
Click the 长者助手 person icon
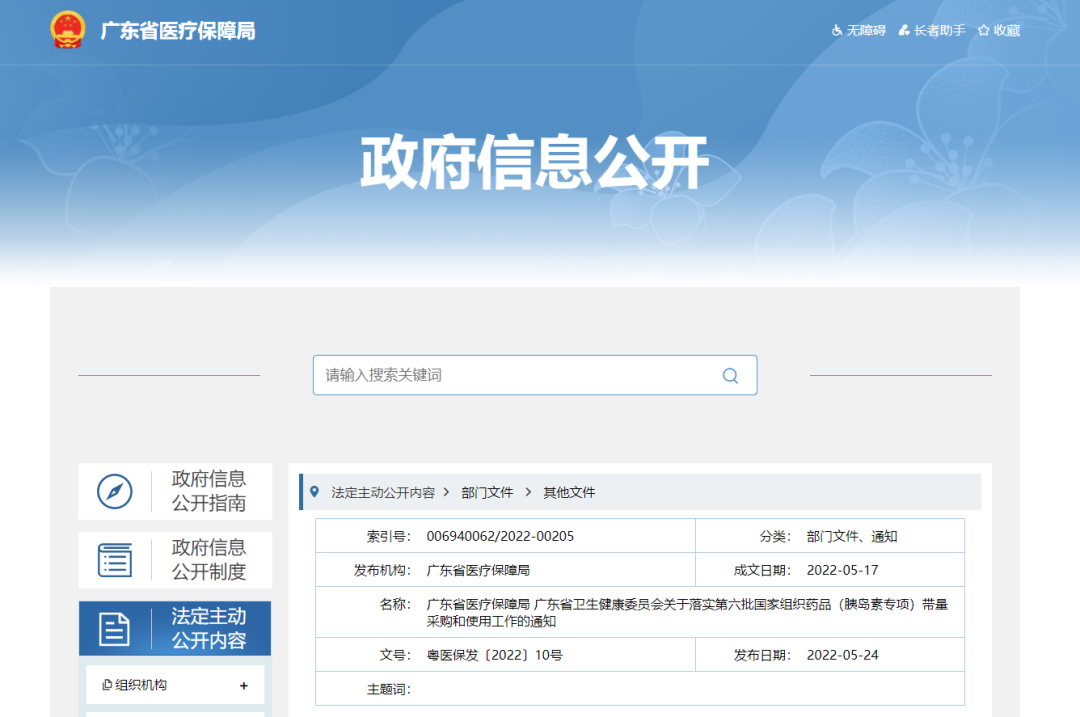[904, 30]
